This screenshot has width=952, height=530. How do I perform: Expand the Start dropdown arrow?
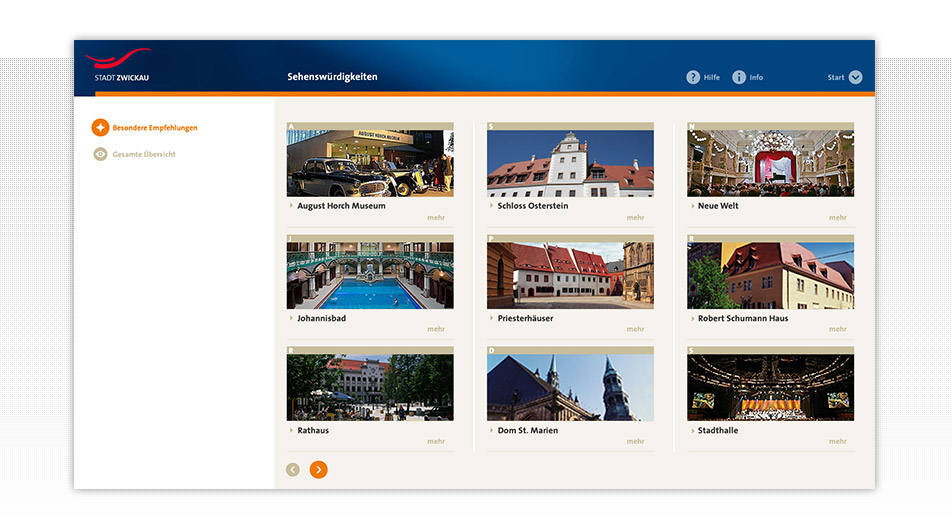[855, 77]
